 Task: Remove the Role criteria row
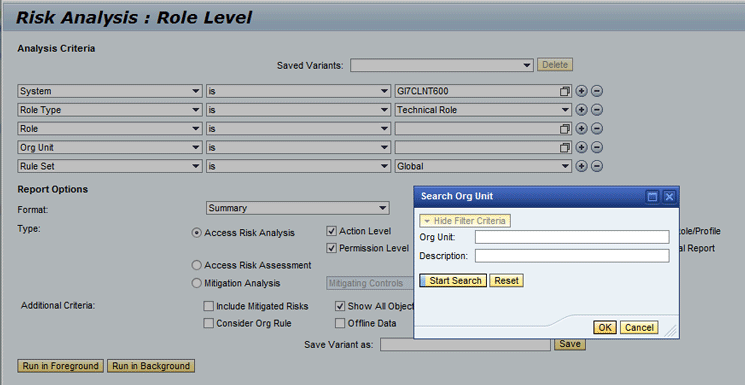point(597,128)
